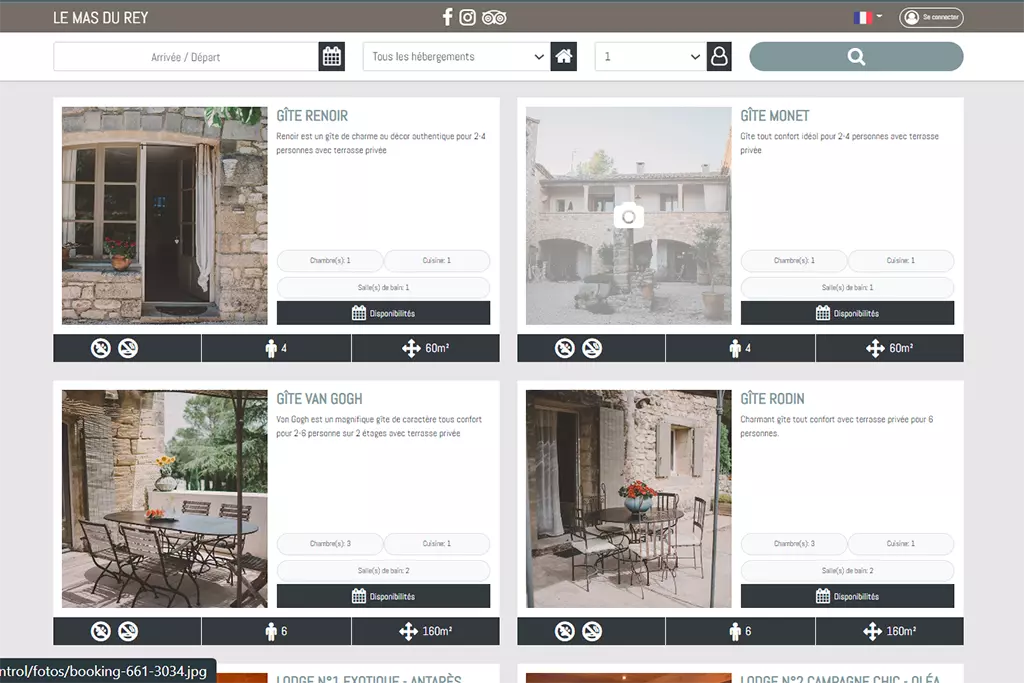Click the first crossed-out rule icon under Gîte Monet

point(565,348)
